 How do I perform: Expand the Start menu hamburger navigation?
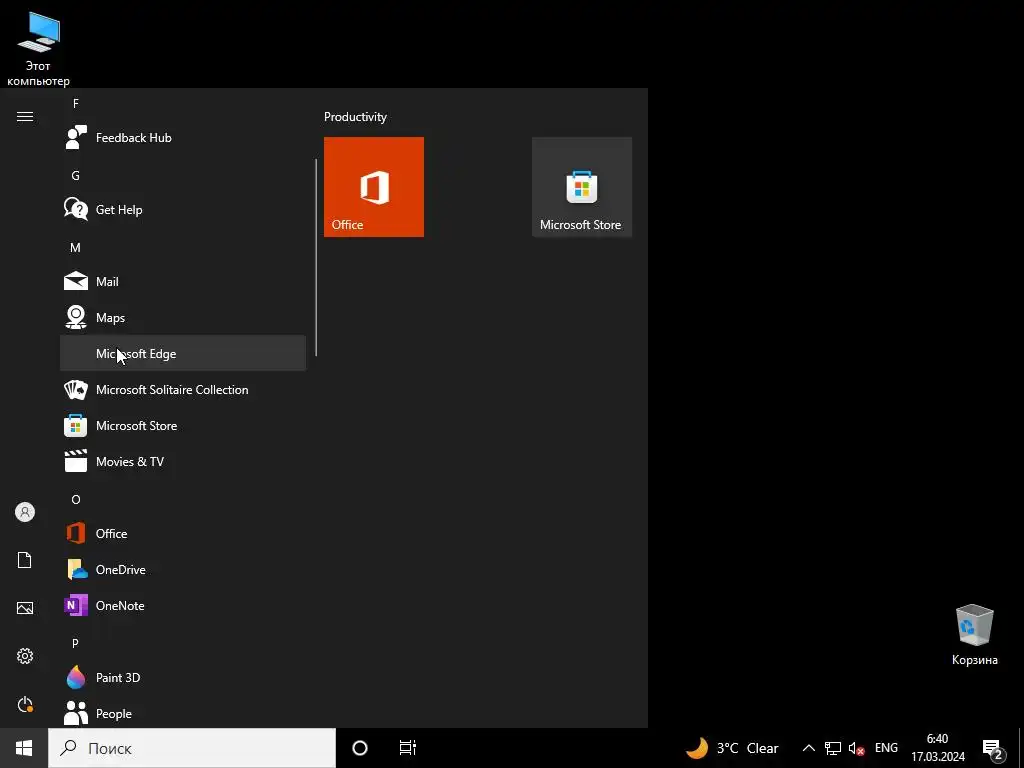point(25,117)
